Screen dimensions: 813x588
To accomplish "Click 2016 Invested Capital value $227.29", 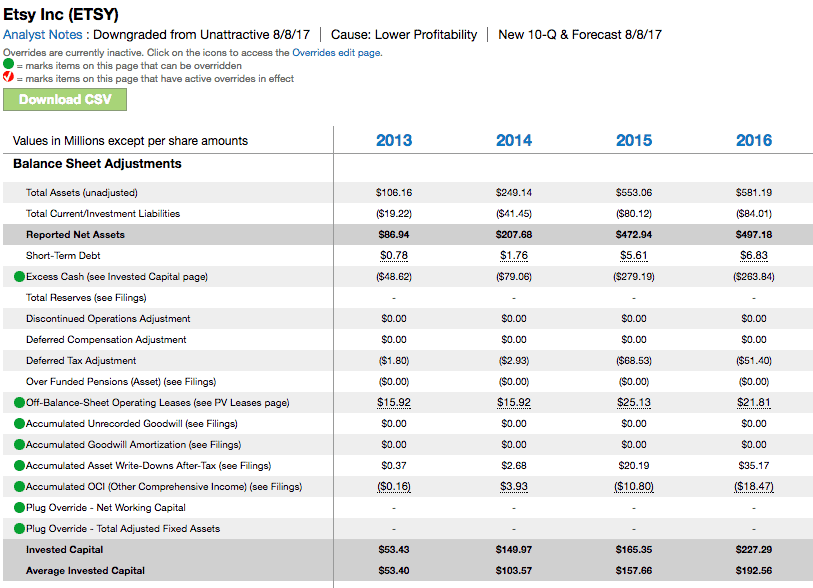I will pos(754,550).
